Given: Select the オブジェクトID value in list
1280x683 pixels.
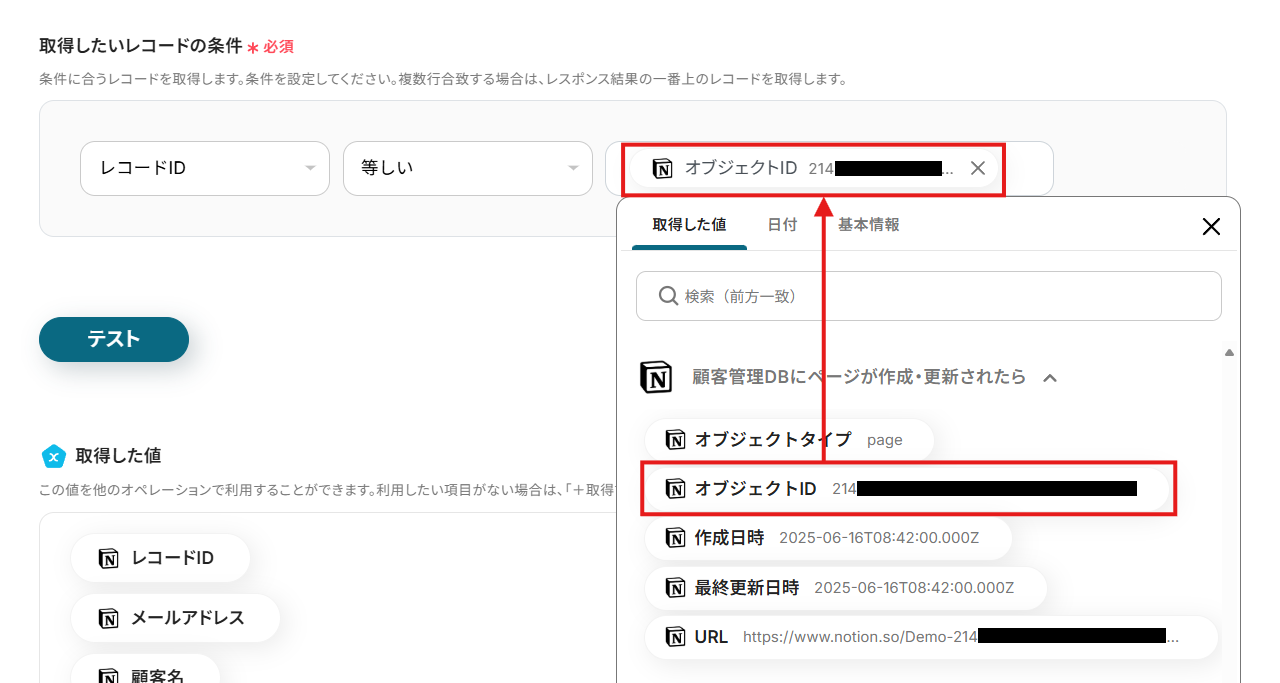Looking at the screenshot, I should 907,489.
